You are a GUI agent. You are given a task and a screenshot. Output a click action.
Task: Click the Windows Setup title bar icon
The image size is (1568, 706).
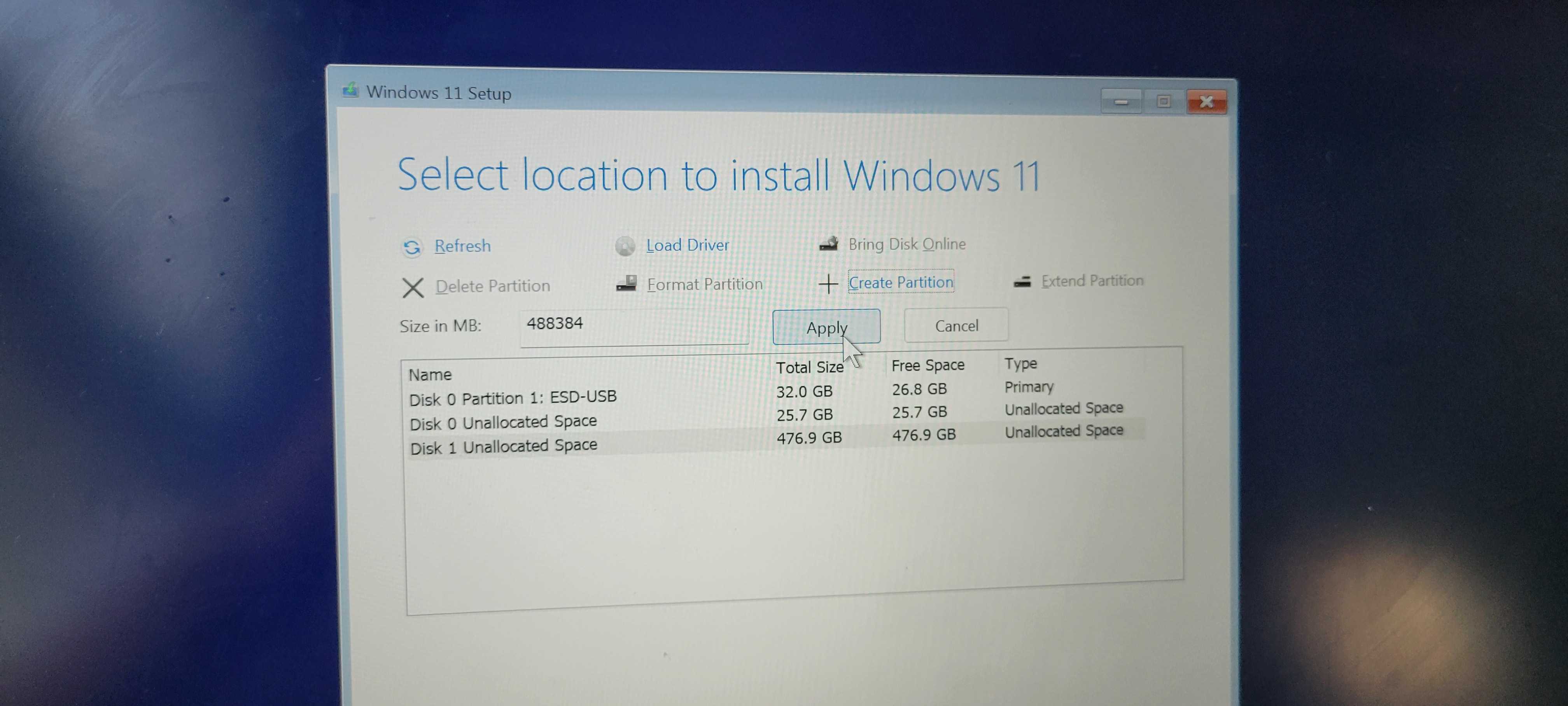[350, 91]
